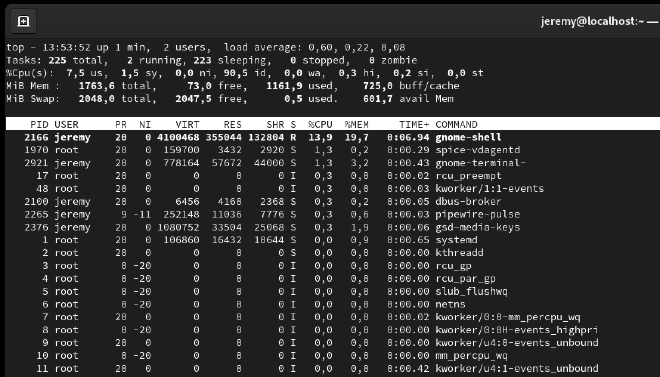Click the pipewire-pulse process entry

click(478, 214)
